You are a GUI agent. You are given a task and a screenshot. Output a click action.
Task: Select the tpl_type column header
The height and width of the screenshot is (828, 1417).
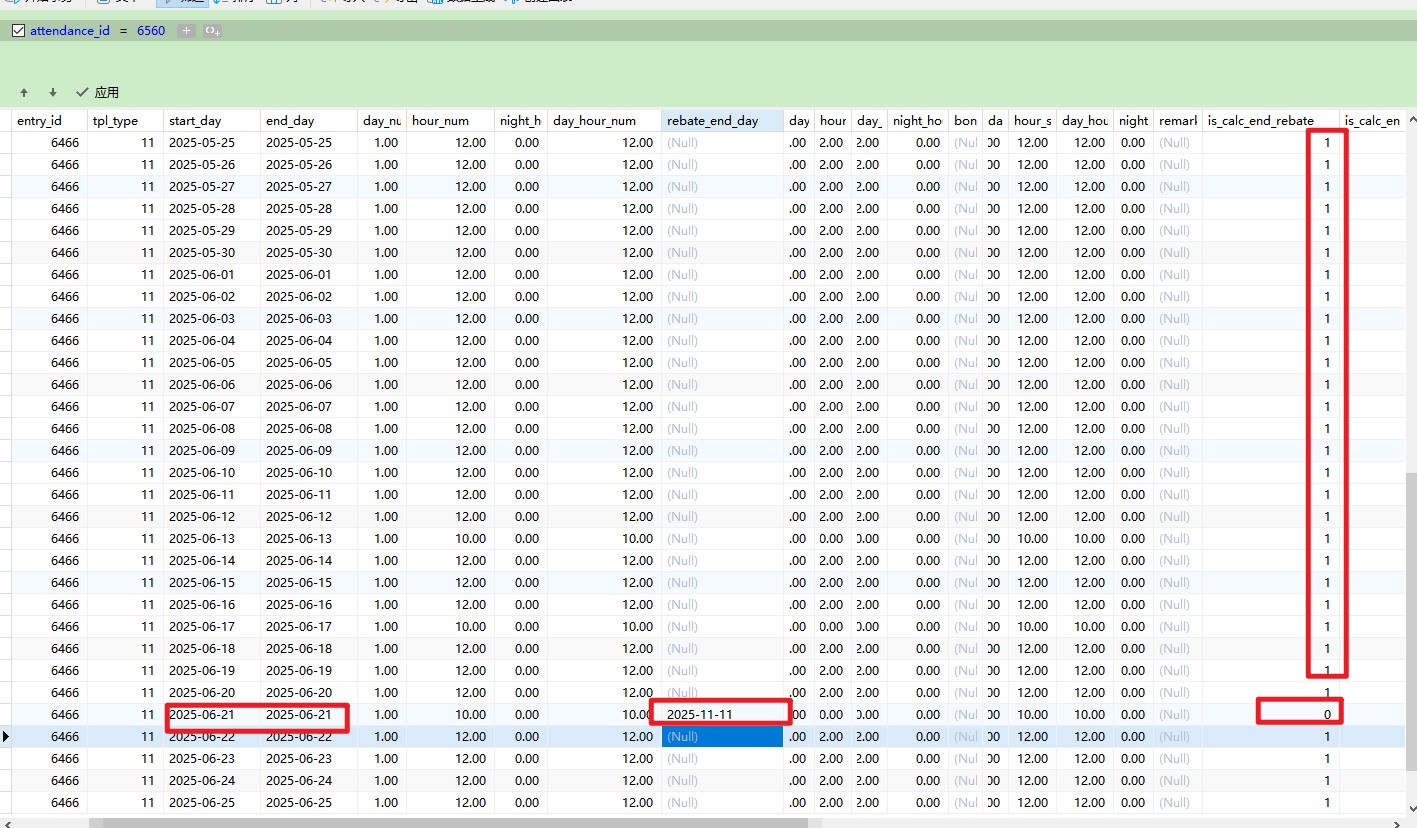point(125,120)
